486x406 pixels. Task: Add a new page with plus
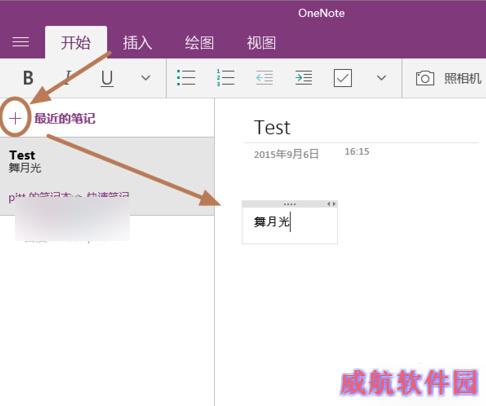[x=15, y=118]
